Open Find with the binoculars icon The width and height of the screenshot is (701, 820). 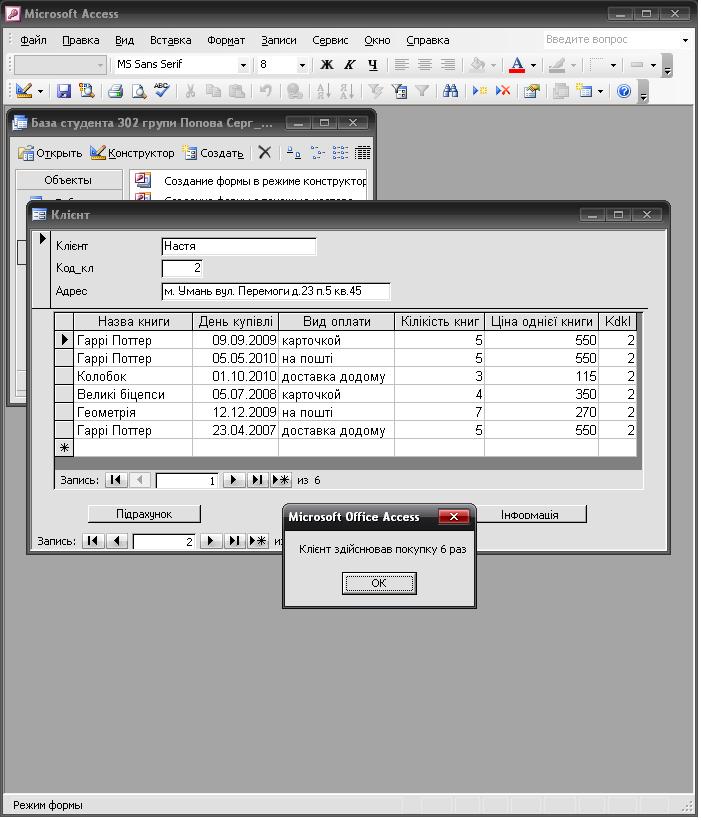[x=450, y=92]
